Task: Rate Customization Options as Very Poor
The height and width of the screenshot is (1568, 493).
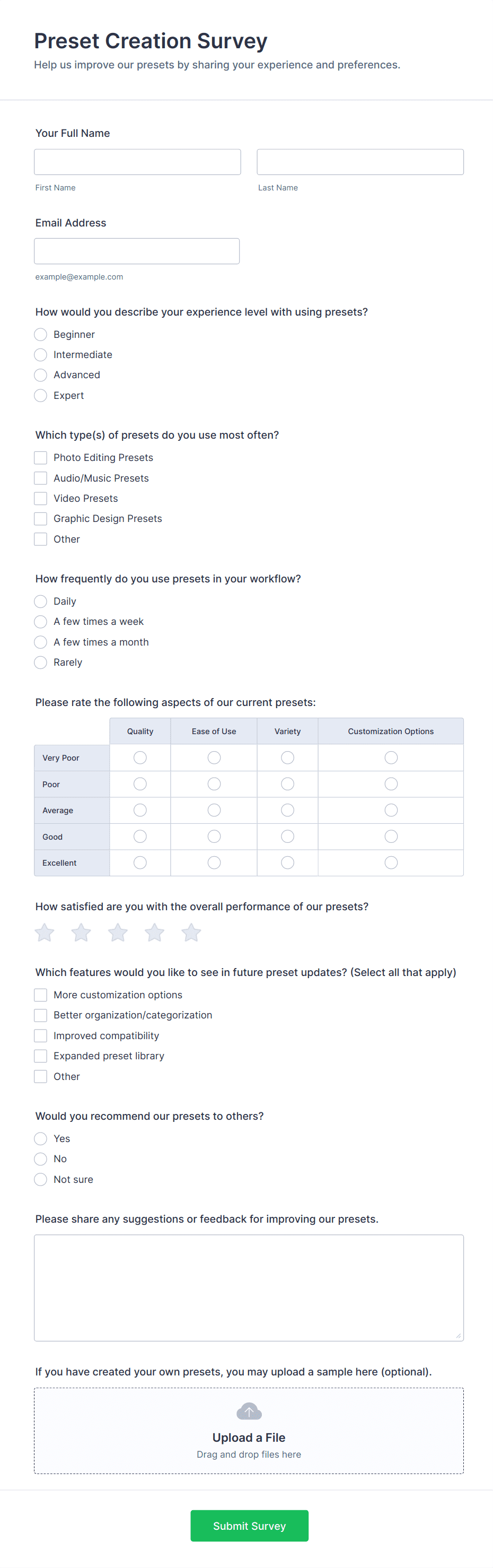Action: [x=391, y=757]
